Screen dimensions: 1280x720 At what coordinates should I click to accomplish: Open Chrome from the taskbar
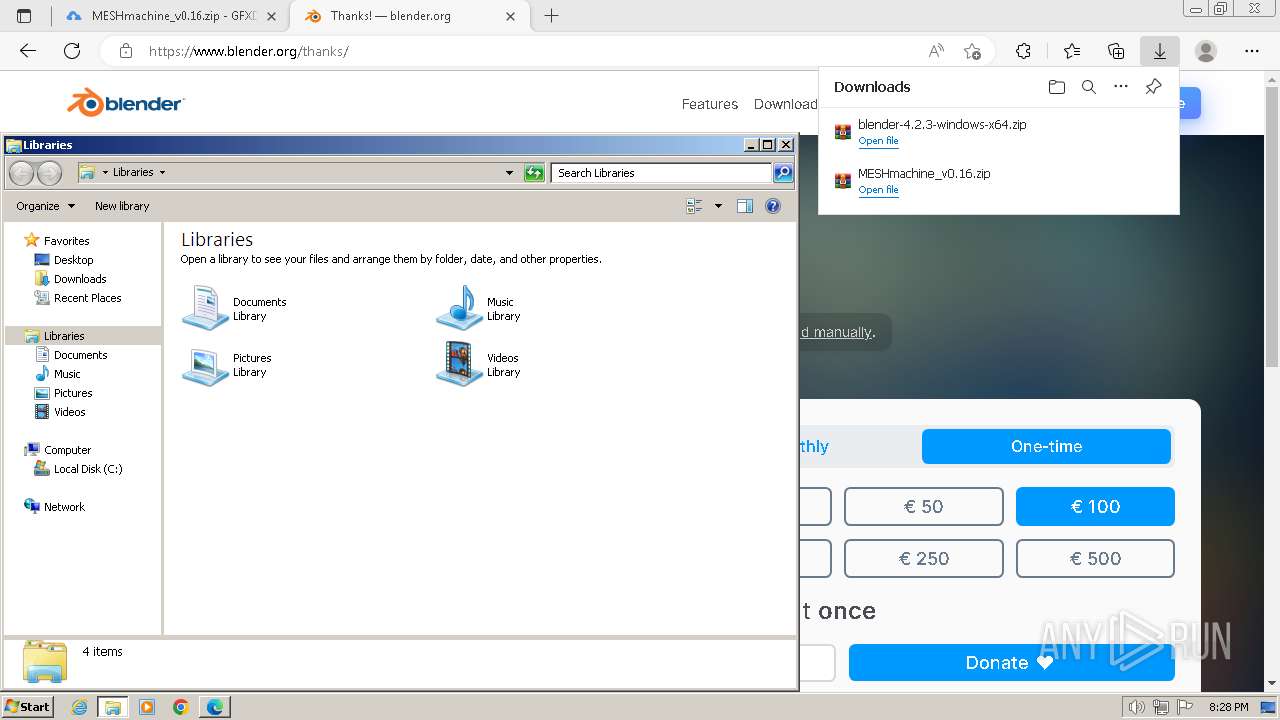point(181,707)
